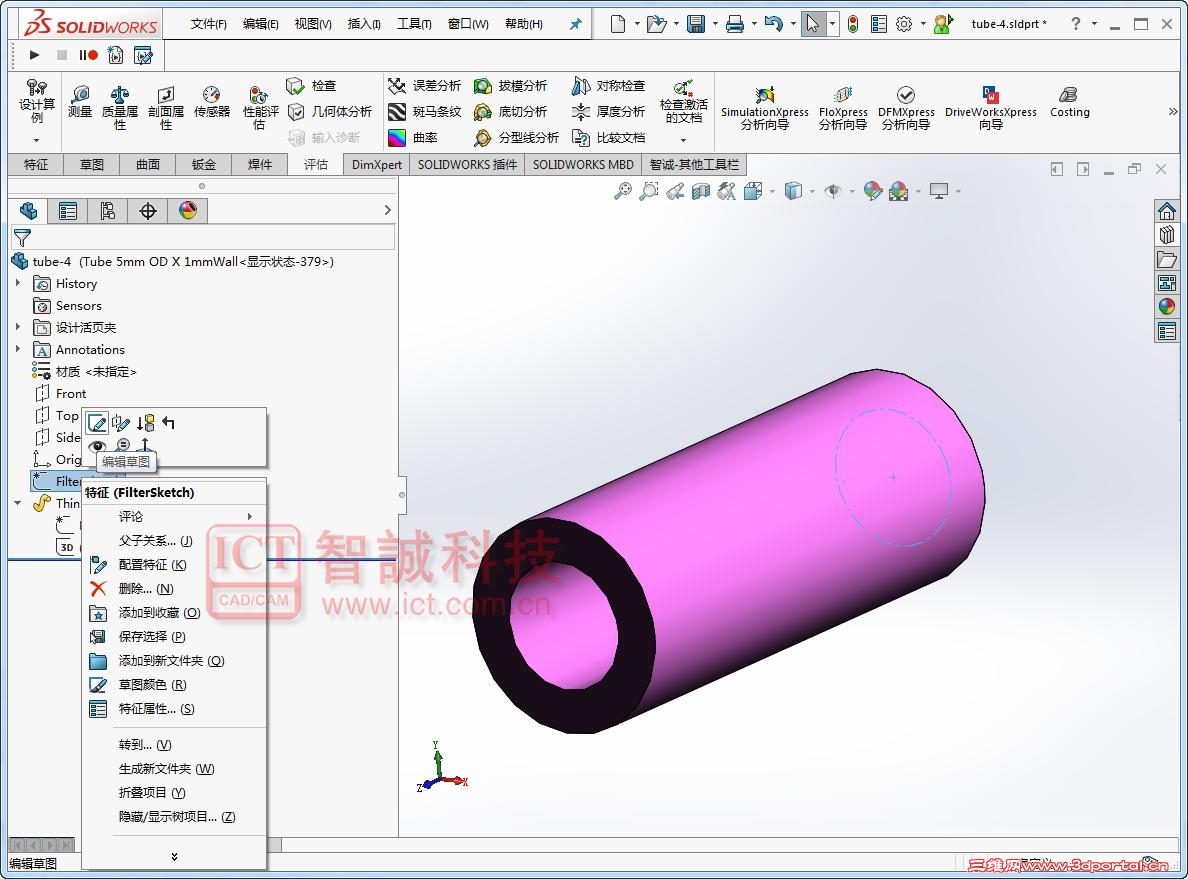Select 草图颜色 in the context menu

[x=174, y=684]
